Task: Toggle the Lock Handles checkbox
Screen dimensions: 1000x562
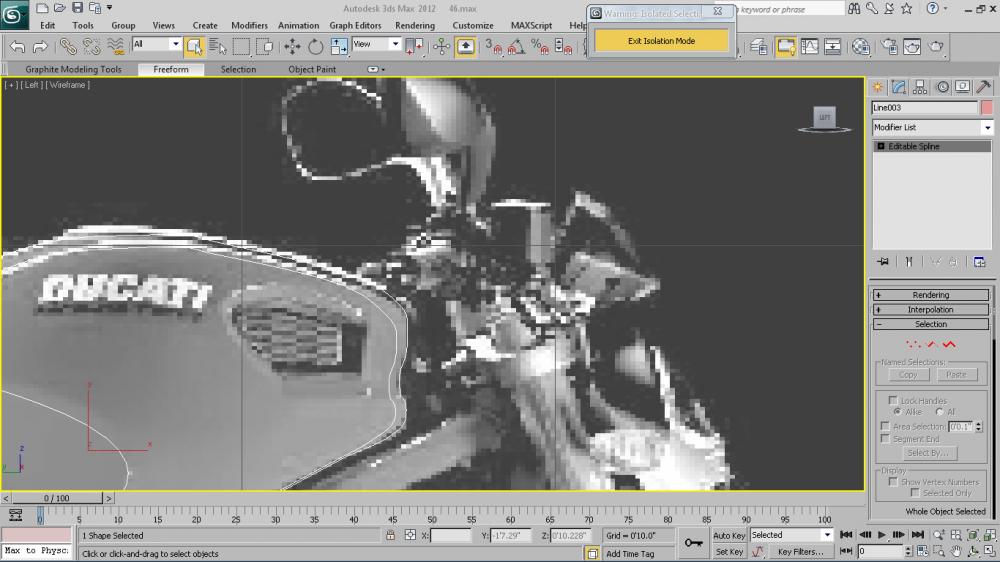Action: coord(893,400)
